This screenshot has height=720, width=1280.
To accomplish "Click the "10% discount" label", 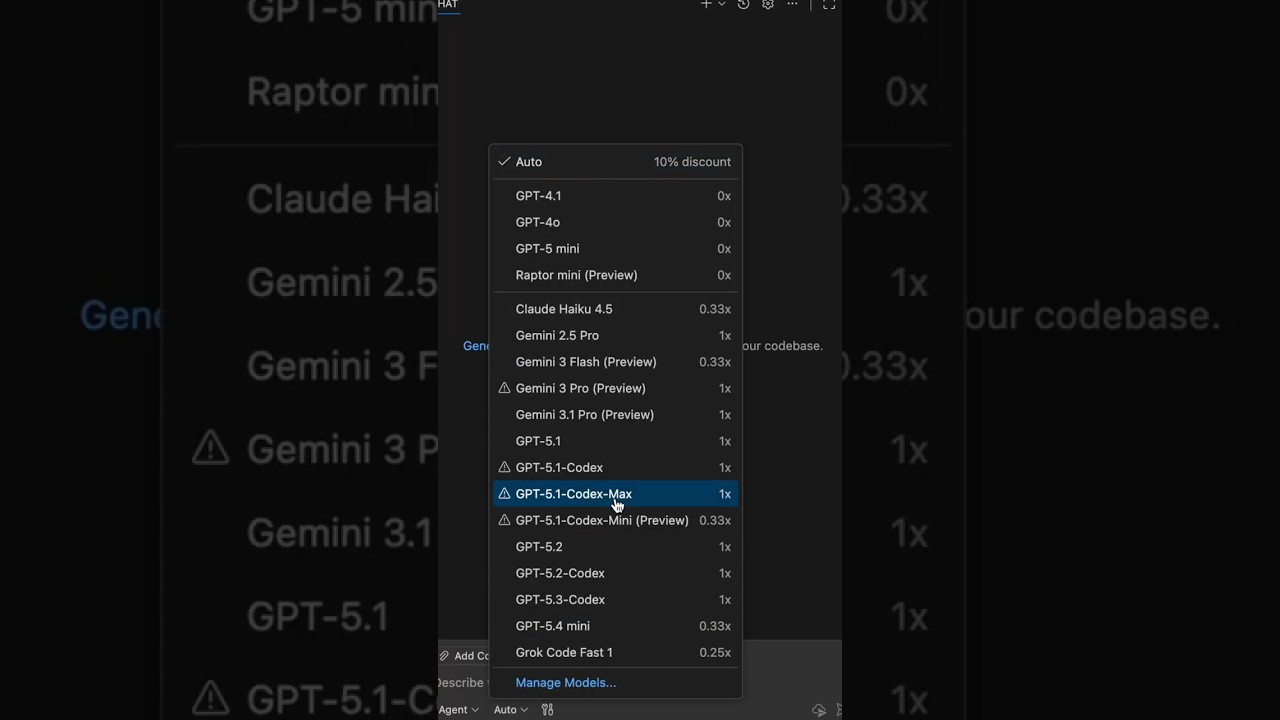I will pyautogui.click(x=692, y=162).
